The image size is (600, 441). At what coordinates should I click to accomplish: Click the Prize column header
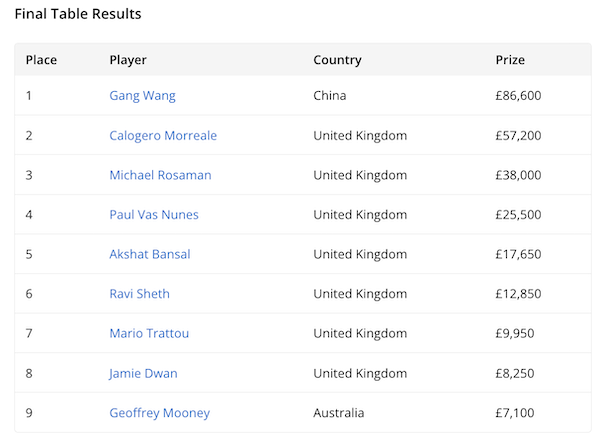click(510, 60)
